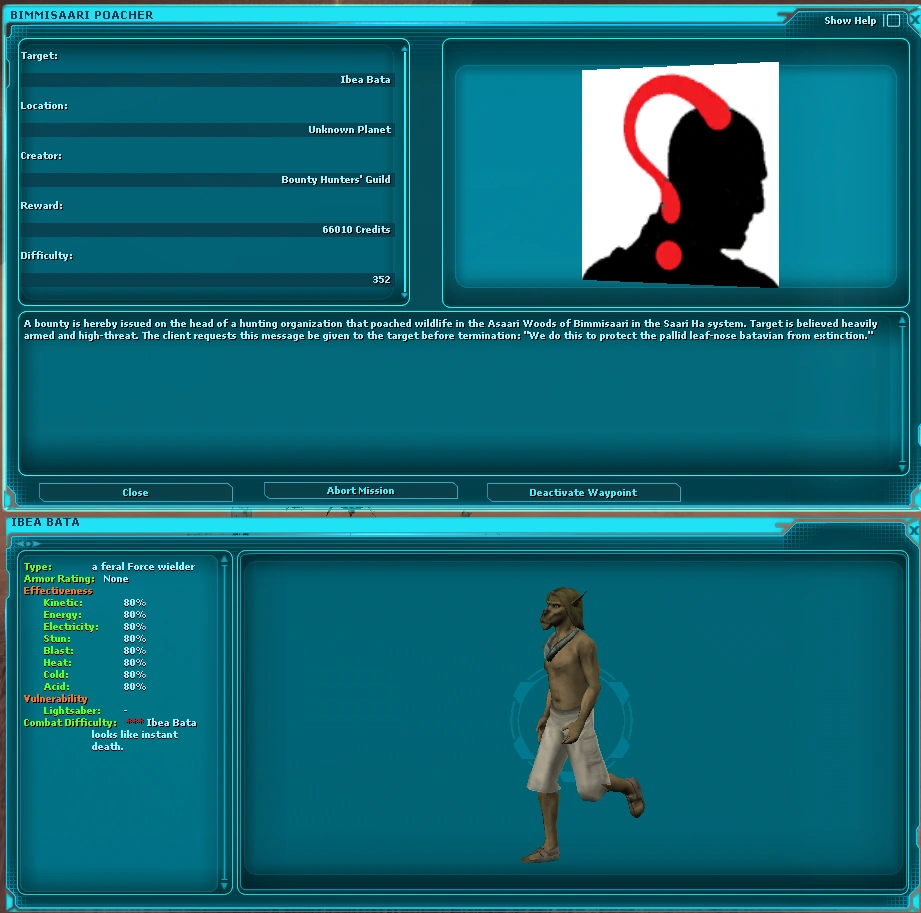Click the mystery target silhouette image

pyautogui.click(x=680, y=174)
